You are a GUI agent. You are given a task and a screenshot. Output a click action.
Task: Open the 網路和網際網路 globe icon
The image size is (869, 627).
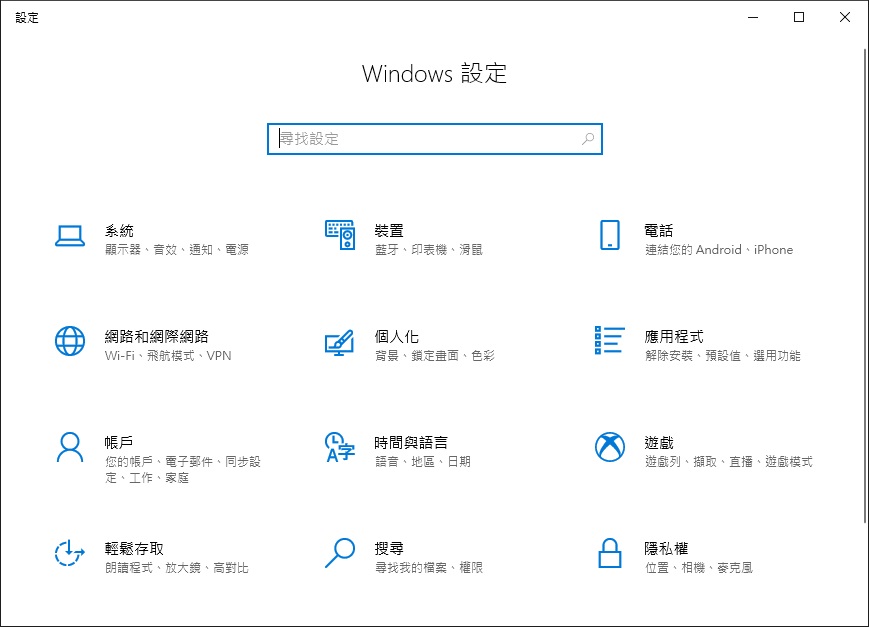pos(70,341)
